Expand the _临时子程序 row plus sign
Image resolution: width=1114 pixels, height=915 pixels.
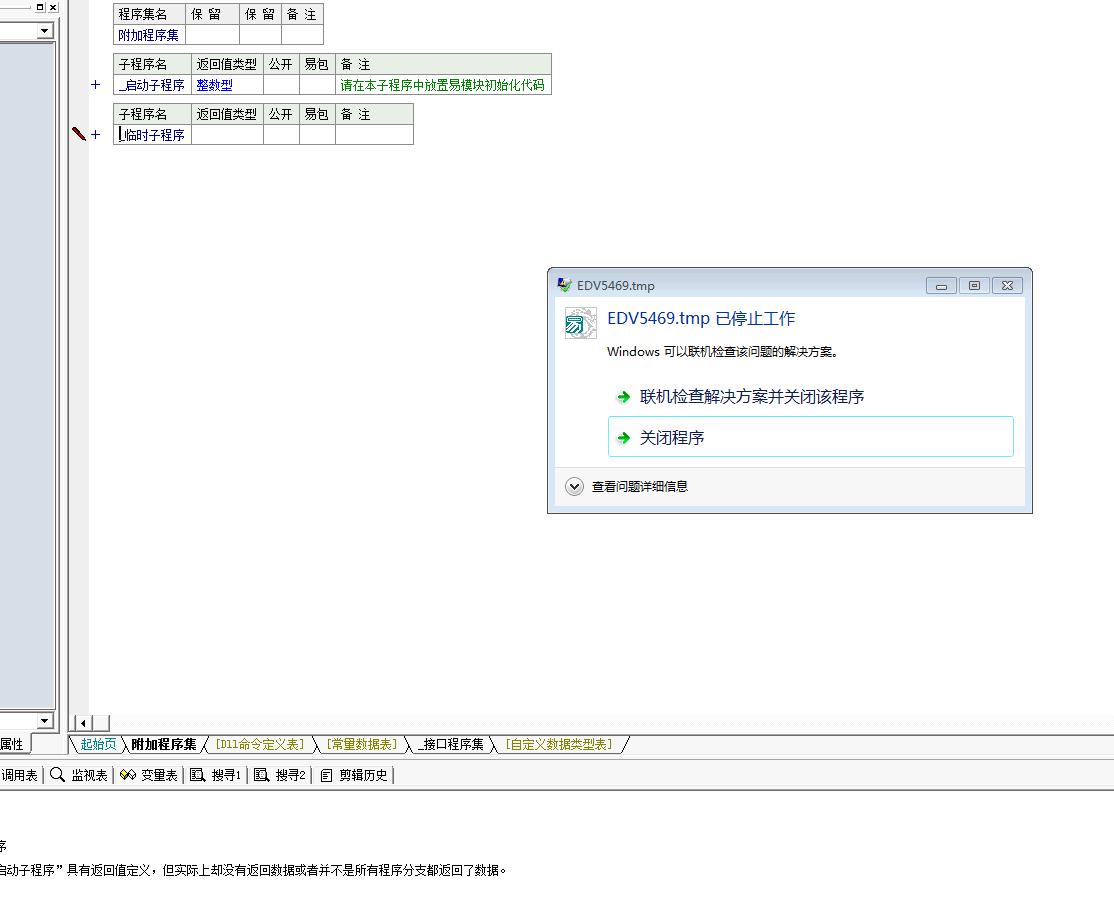[96, 134]
